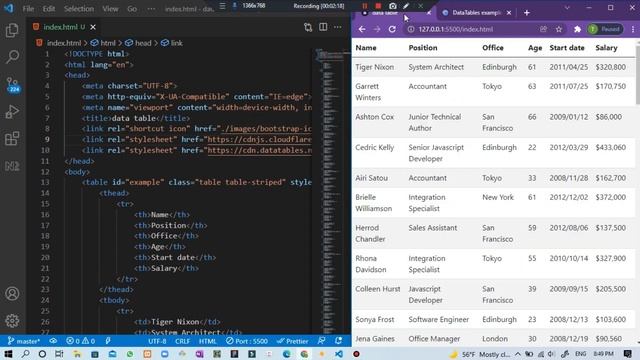Sort the table by Position column

point(423,48)
